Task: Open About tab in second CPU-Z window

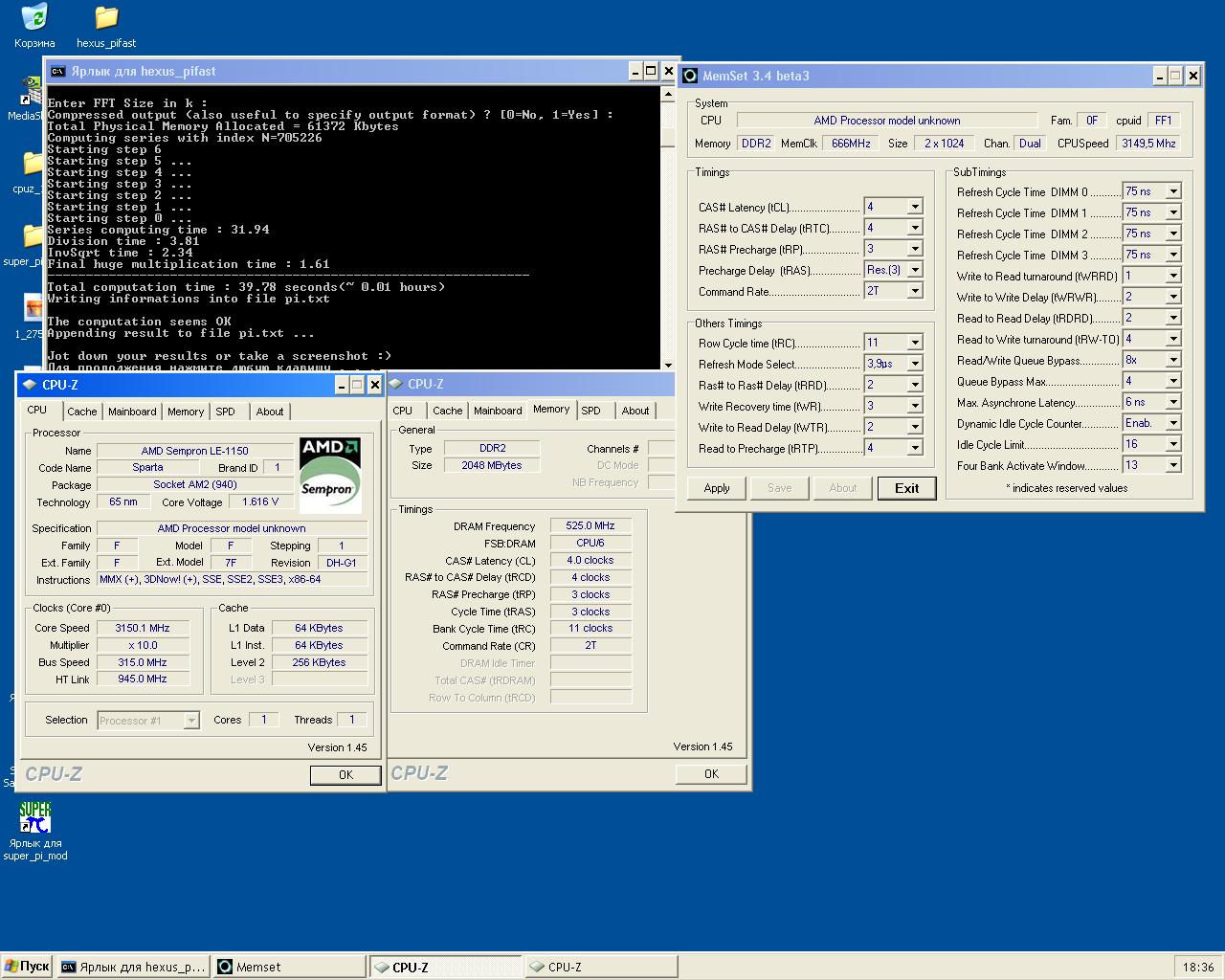Action: click(635, 411)
